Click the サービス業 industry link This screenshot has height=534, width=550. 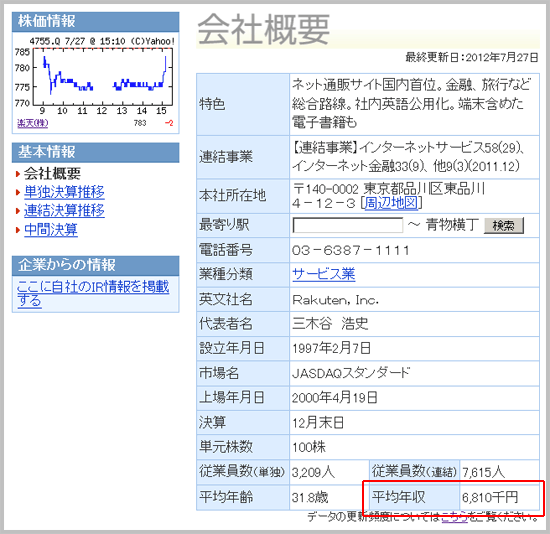pyautogui.click(x=323, y=274)
